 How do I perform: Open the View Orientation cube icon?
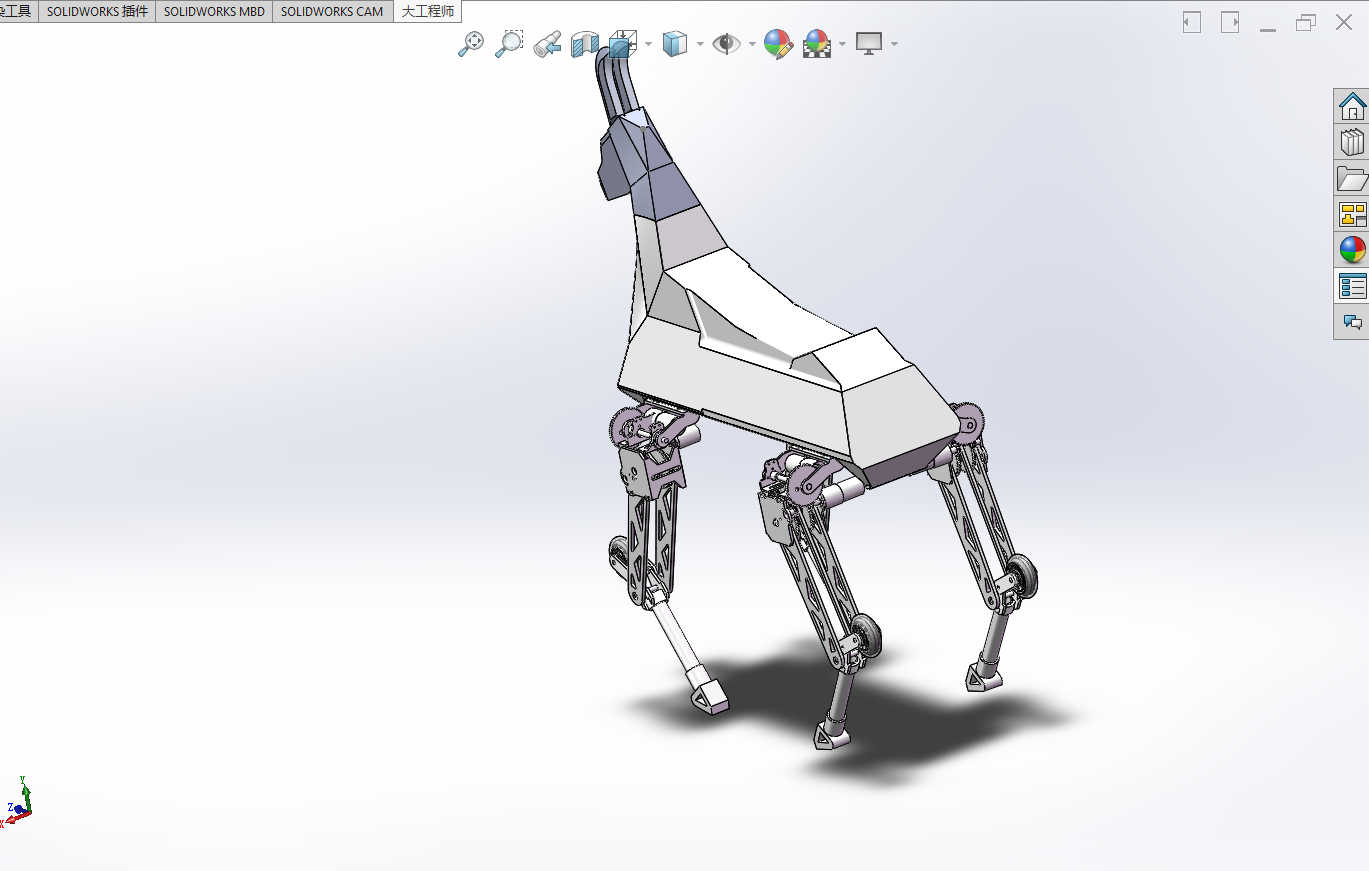coord(622,43)
